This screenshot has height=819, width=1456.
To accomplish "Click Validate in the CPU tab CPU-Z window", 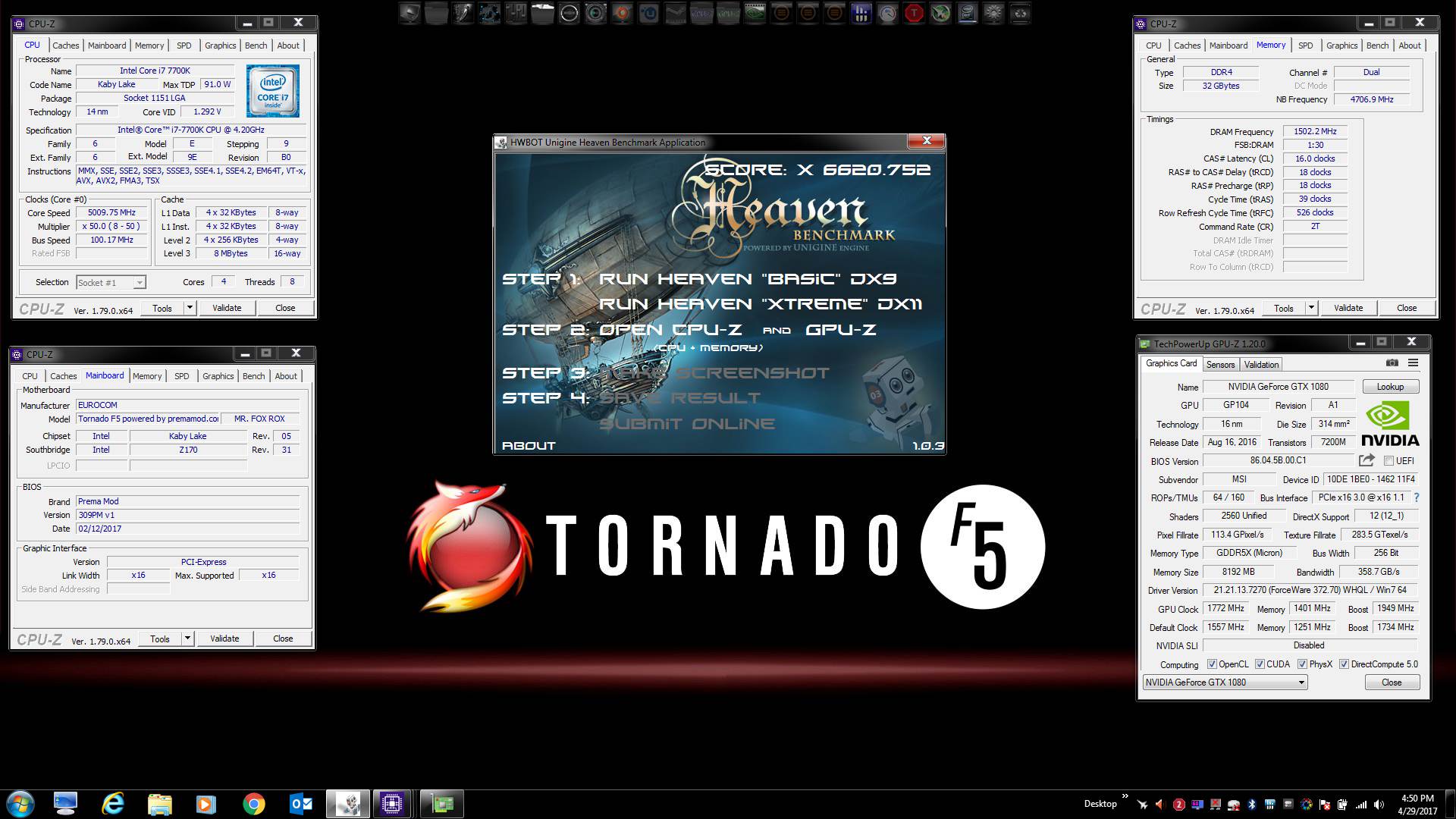I will [x=227, y=308].
